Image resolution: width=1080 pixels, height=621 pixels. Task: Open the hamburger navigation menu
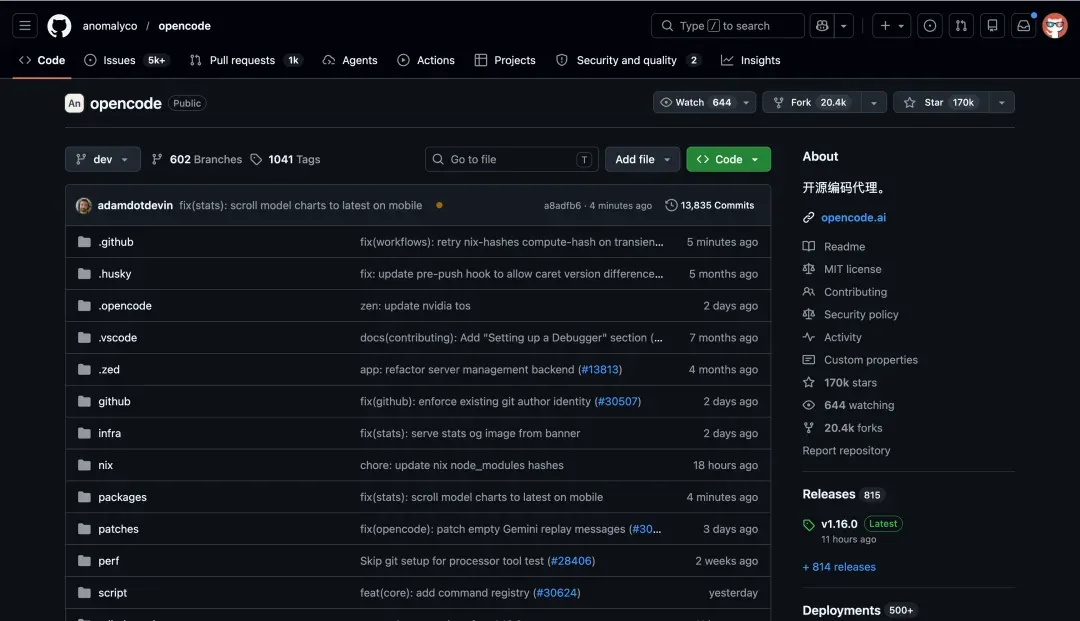(x=25, y=26)
